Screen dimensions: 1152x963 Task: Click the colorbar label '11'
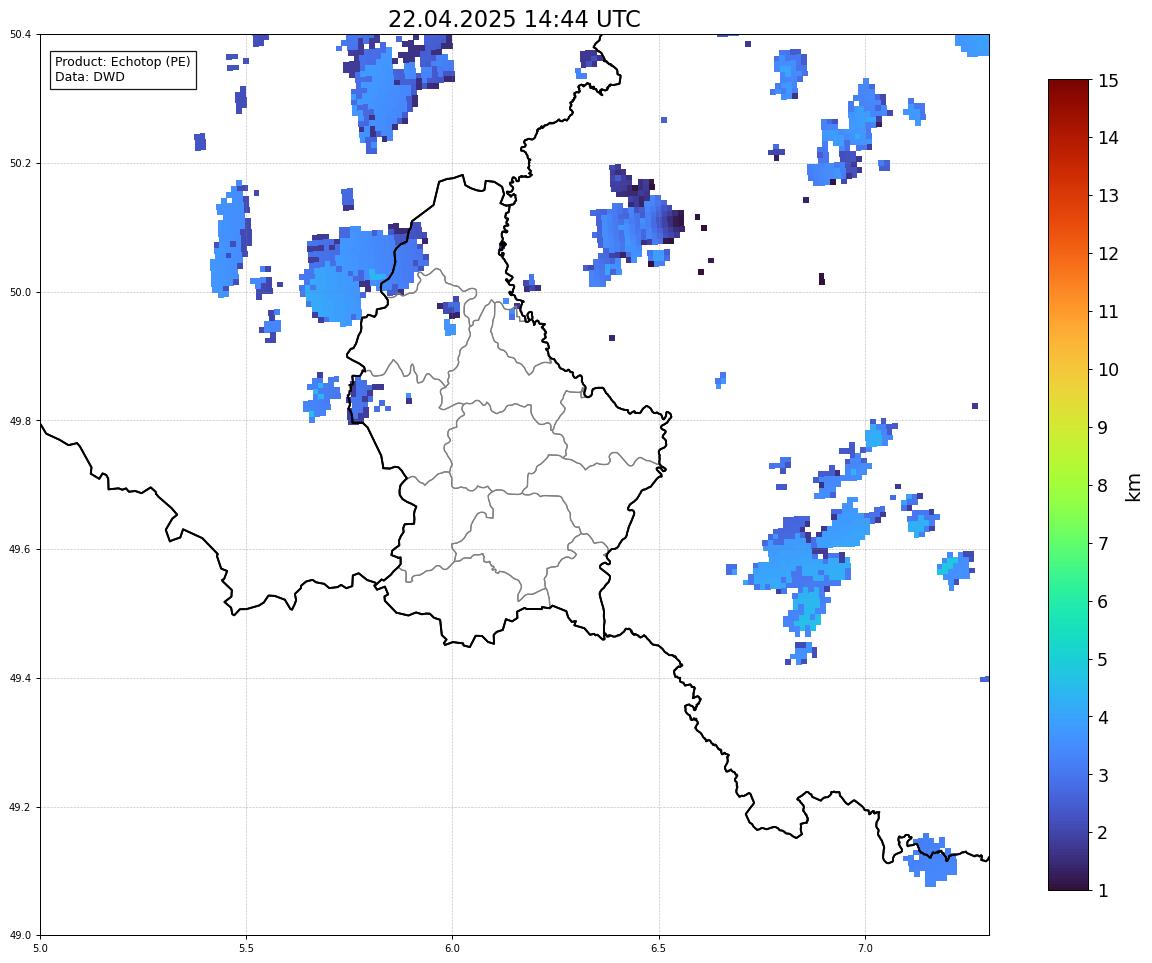[x=1108, y=311]
